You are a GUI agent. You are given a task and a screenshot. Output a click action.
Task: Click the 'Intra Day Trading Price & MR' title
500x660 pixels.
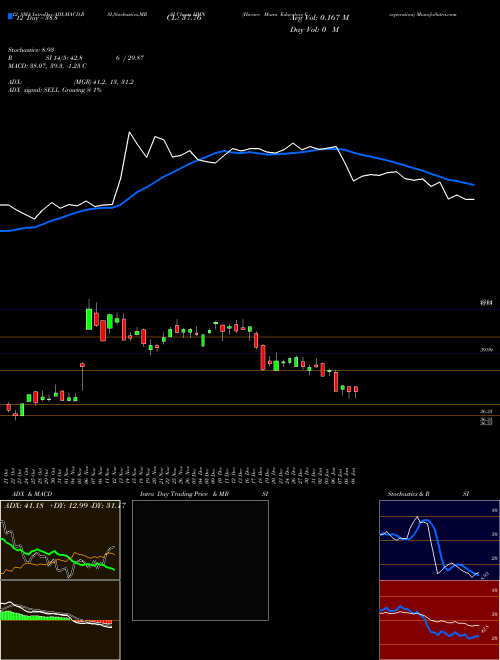(184, 494)
